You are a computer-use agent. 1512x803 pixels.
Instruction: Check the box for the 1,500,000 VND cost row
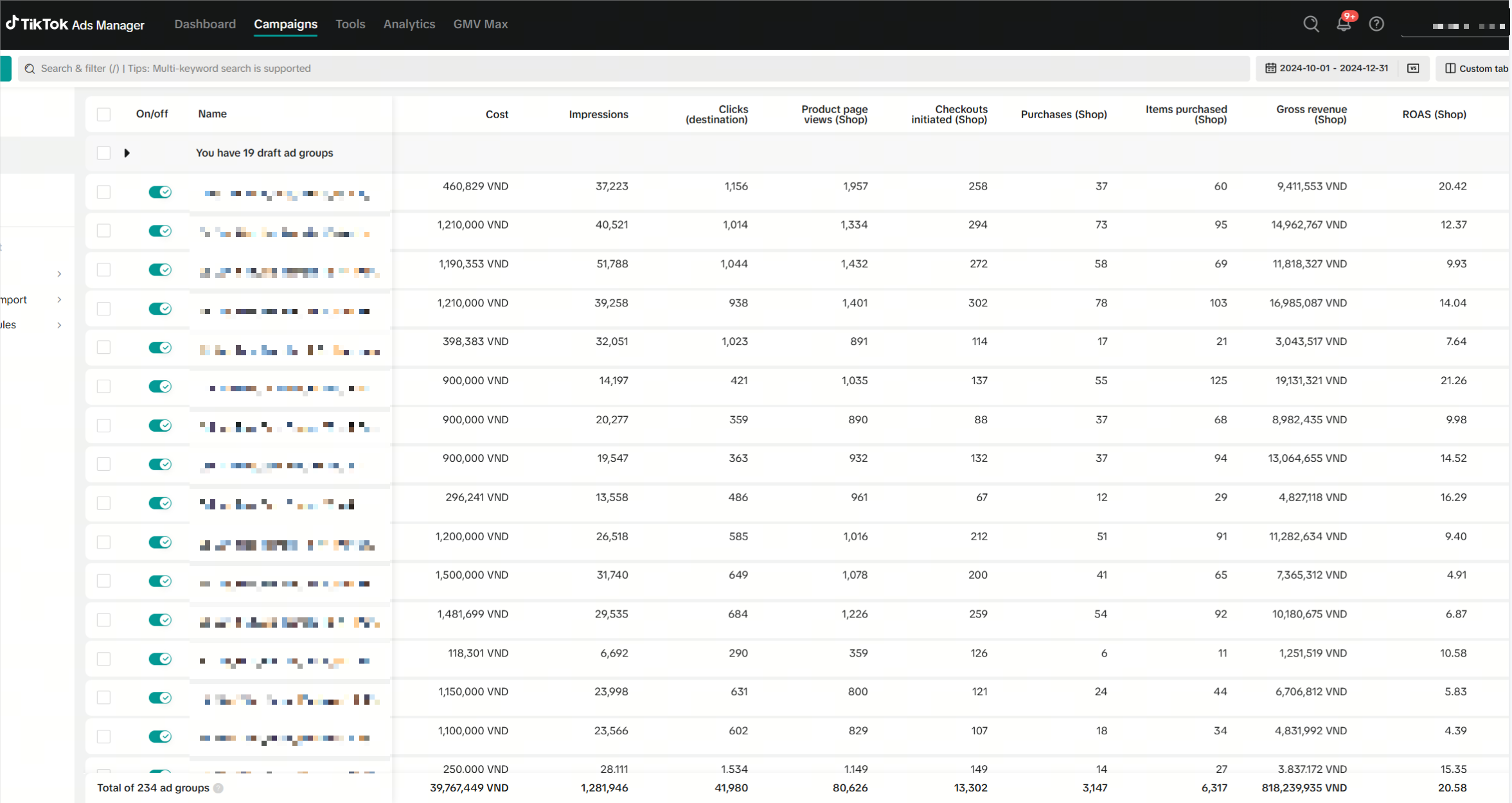click(103, 581)
